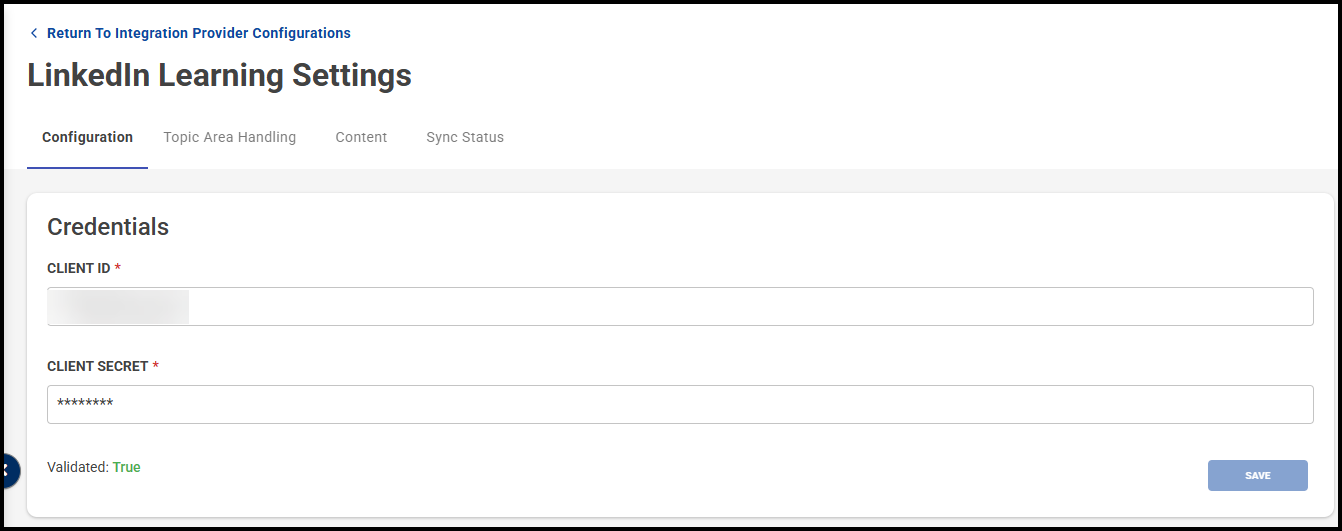Screen dimensions: 1342x531
Task: Click the Credentials section heading
Action: click(108, 227)
